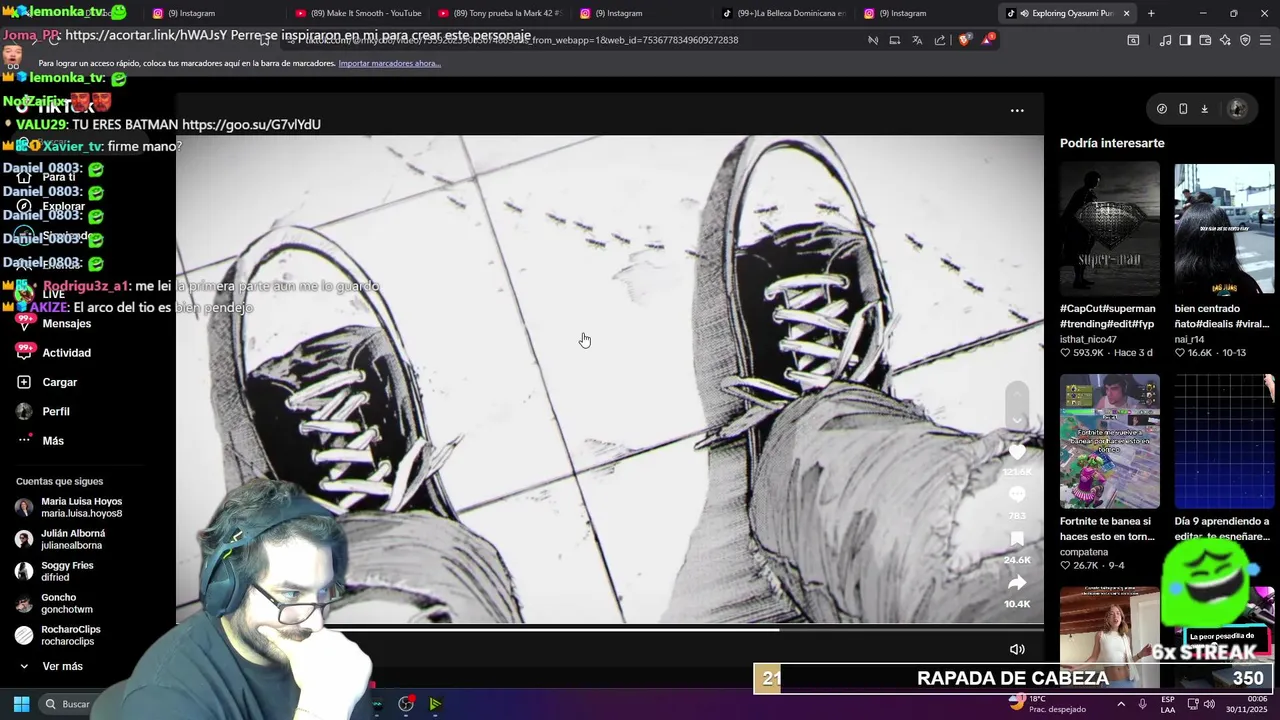Open Goncho gonchotwm account
Image resolution: width=1280 pixels, height=720 pixels.
[x=54, y=603]
